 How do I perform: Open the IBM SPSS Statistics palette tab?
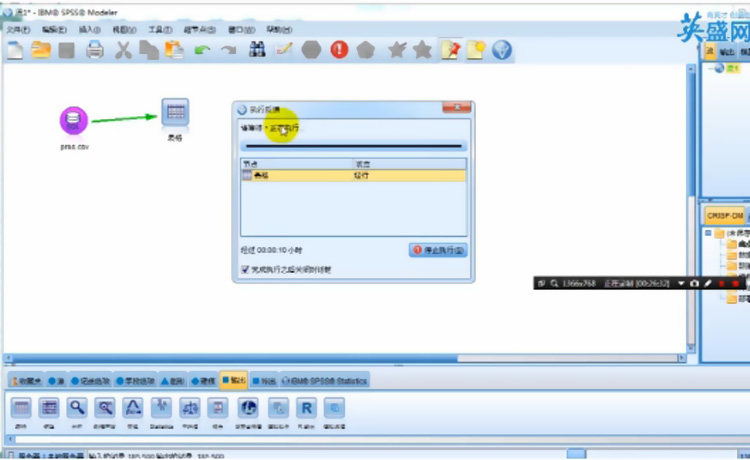[x=325, y=380]
